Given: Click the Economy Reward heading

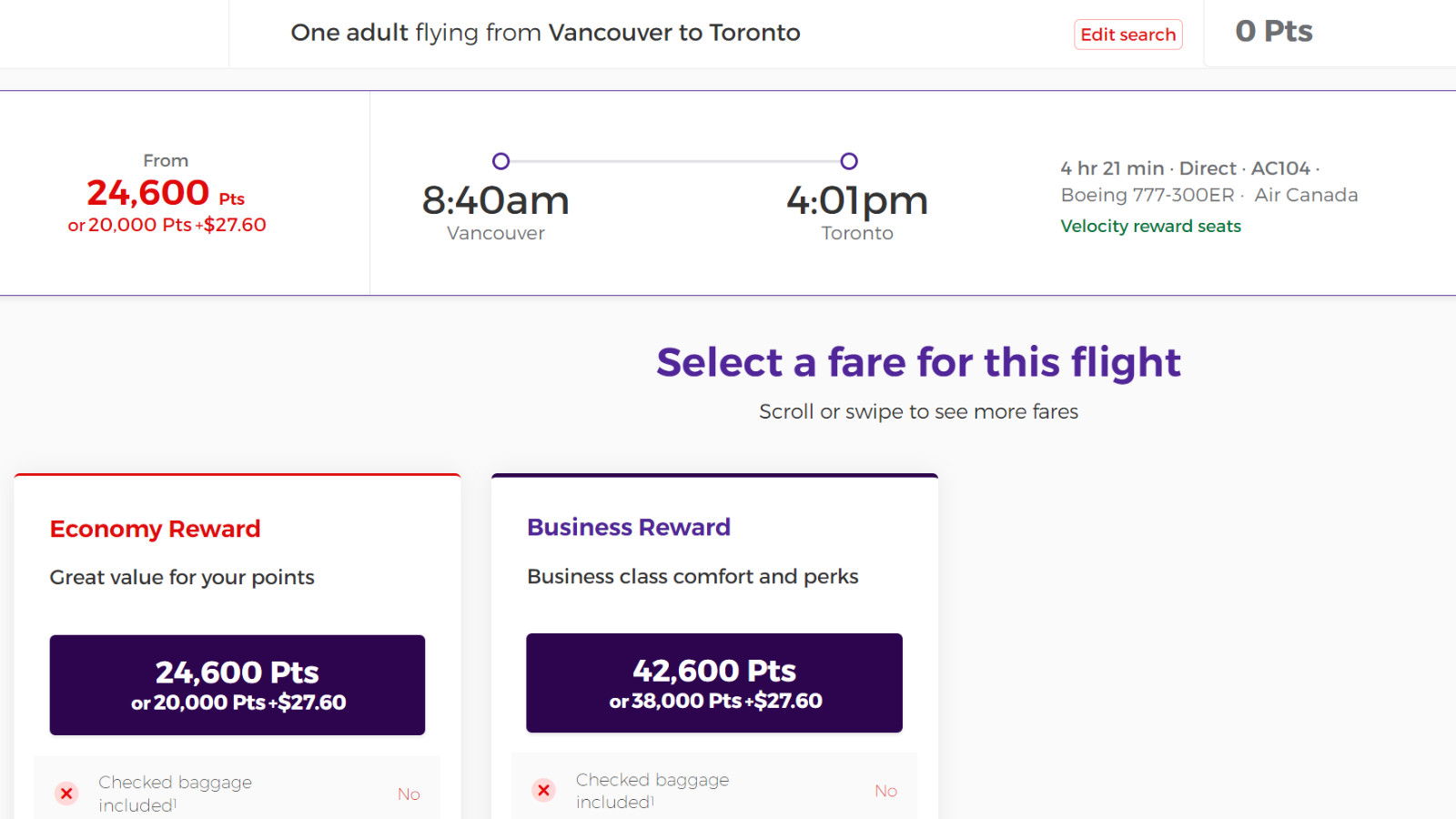Looking at the screenshot, I should pyautogui.click(x=156, y=529).
